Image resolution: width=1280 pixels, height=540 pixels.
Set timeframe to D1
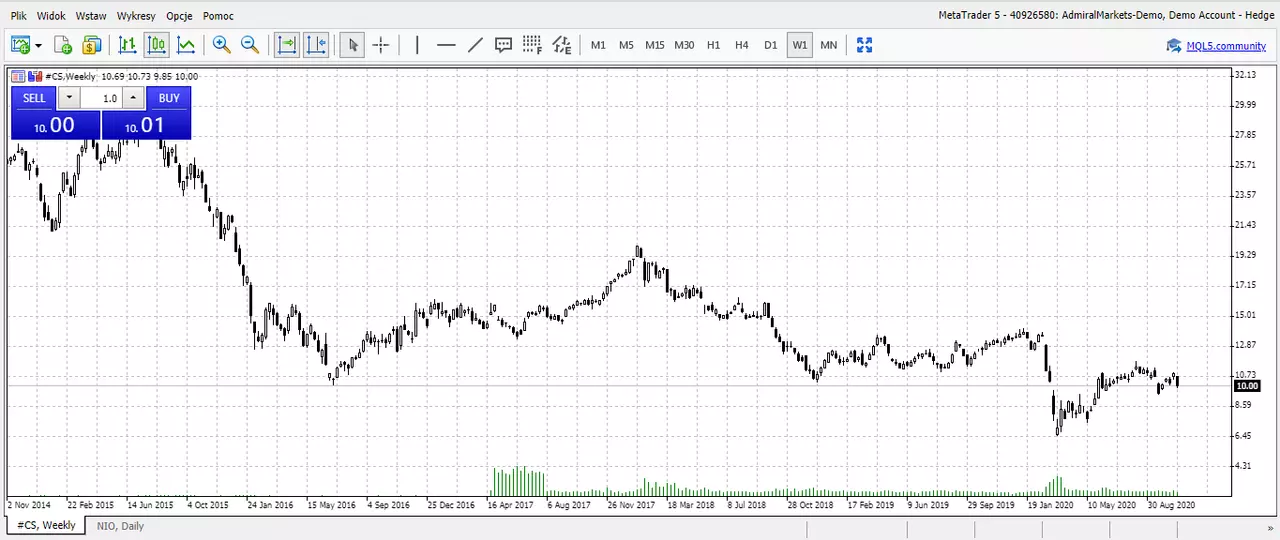pos(770,45)
